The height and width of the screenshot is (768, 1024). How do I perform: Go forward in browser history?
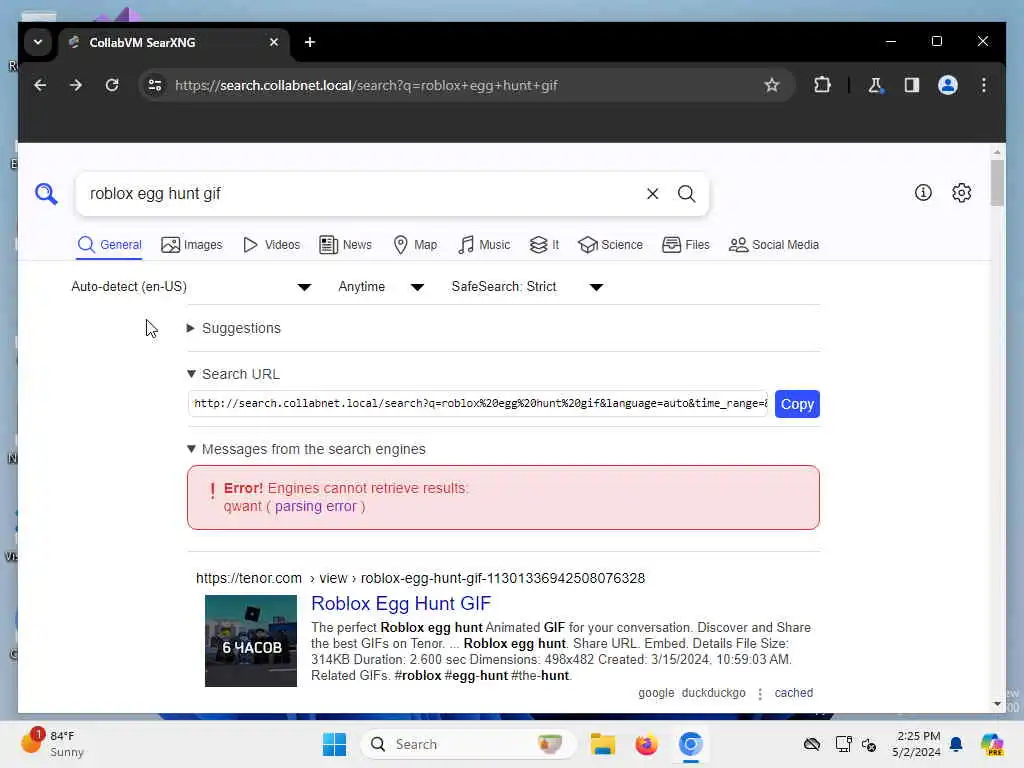[x=76, y=86]
